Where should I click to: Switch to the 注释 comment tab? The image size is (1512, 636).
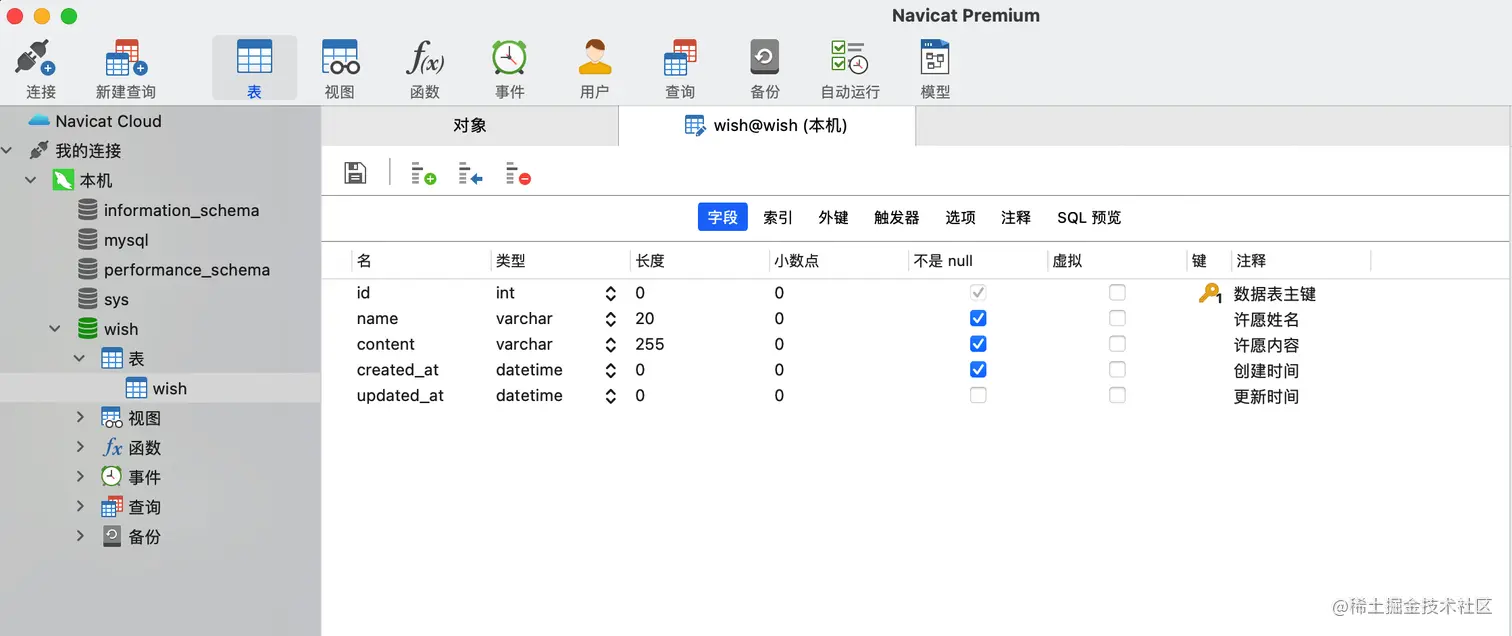click(x=1016, y=217)
